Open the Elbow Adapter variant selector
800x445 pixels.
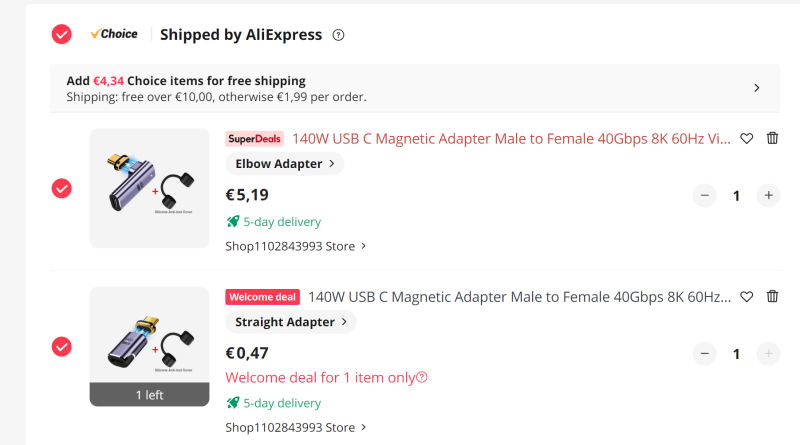(x=285, y=164)
